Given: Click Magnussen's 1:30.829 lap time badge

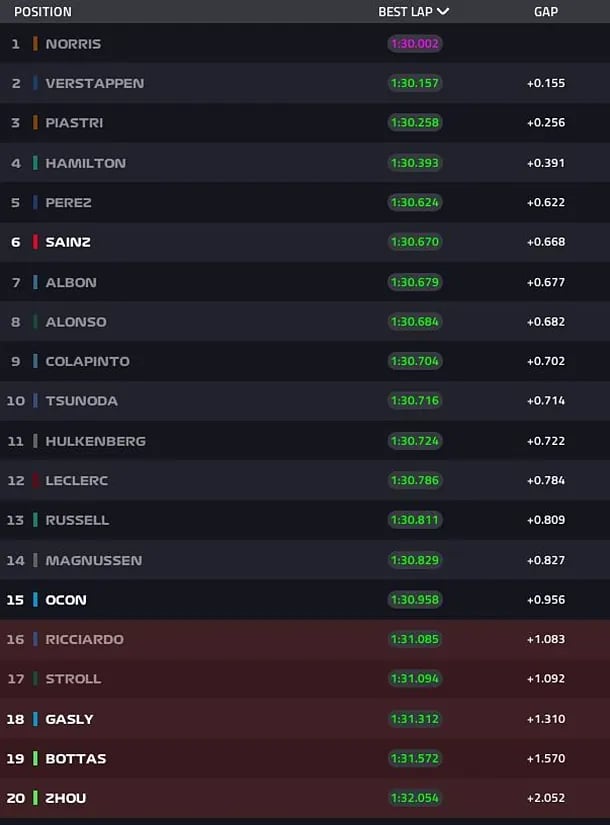Looking at the screenshot, I should (x=414, y=560).
